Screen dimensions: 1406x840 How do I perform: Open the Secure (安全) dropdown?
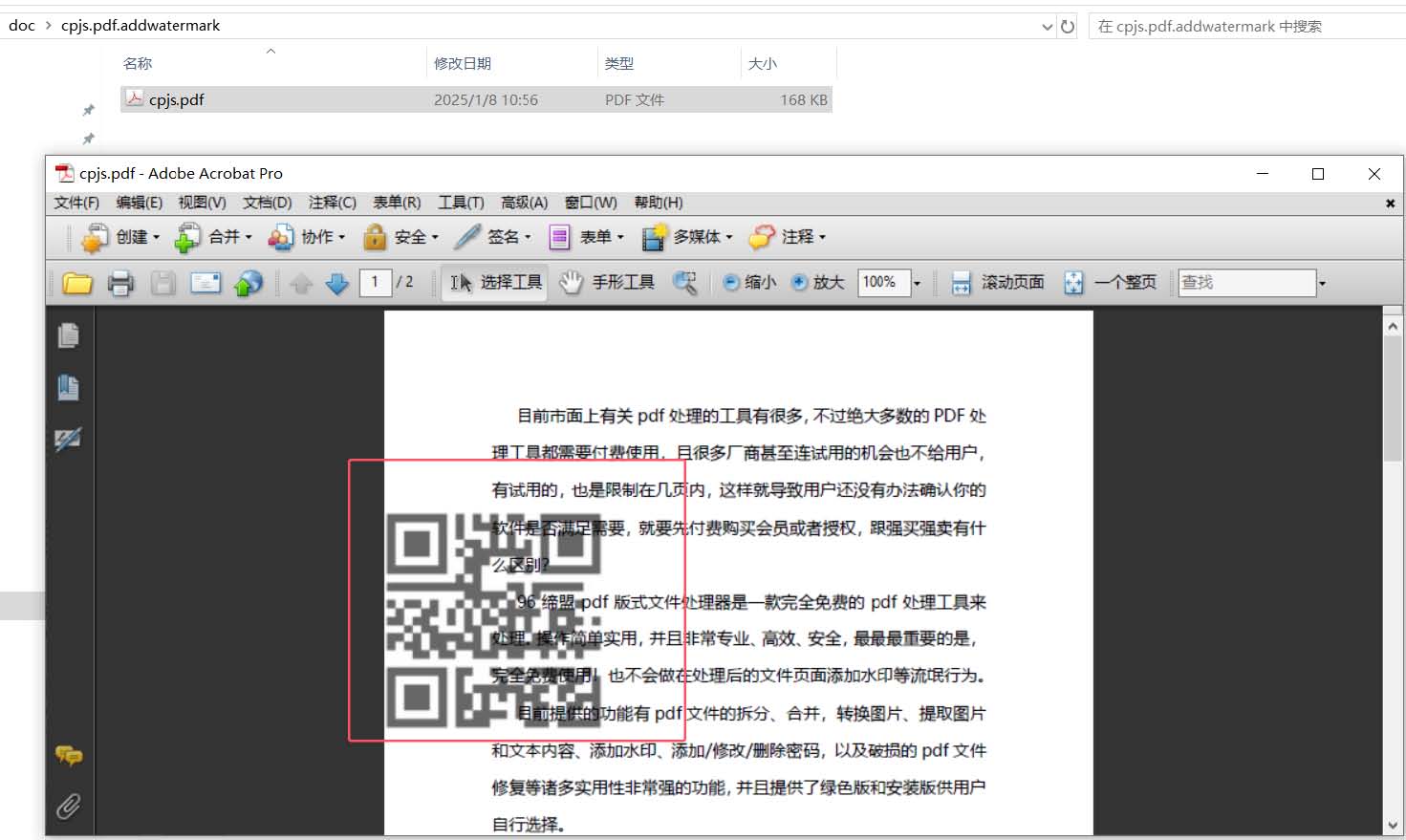pyautogui.click(x=400, y=237)
